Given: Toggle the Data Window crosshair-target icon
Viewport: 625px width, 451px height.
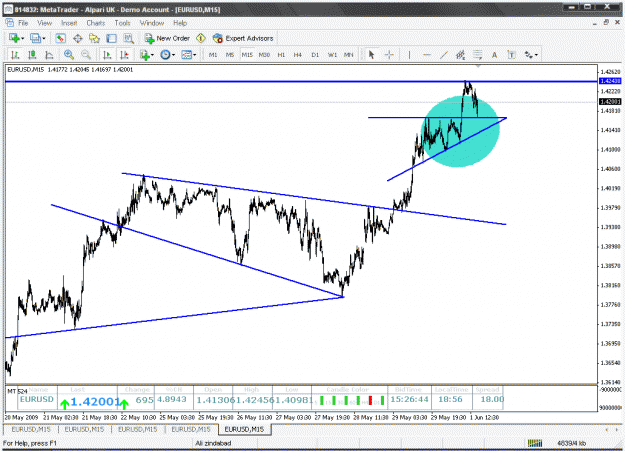Looking at the screenshot, I should pos(78,38).
